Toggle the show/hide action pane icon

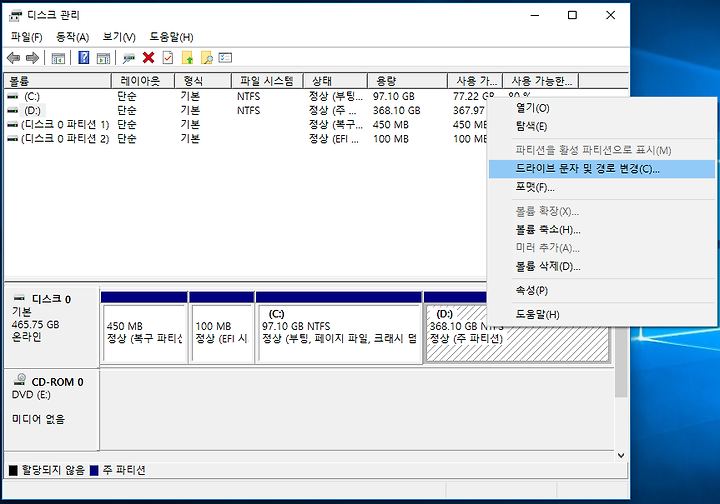(x=103, y=58)
